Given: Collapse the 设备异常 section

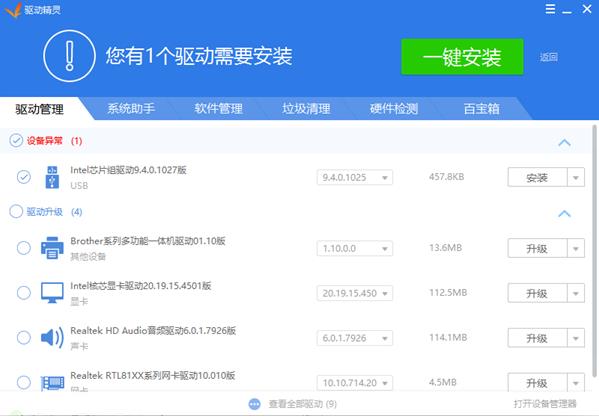Looking at the screenshot, I should 564,143.
